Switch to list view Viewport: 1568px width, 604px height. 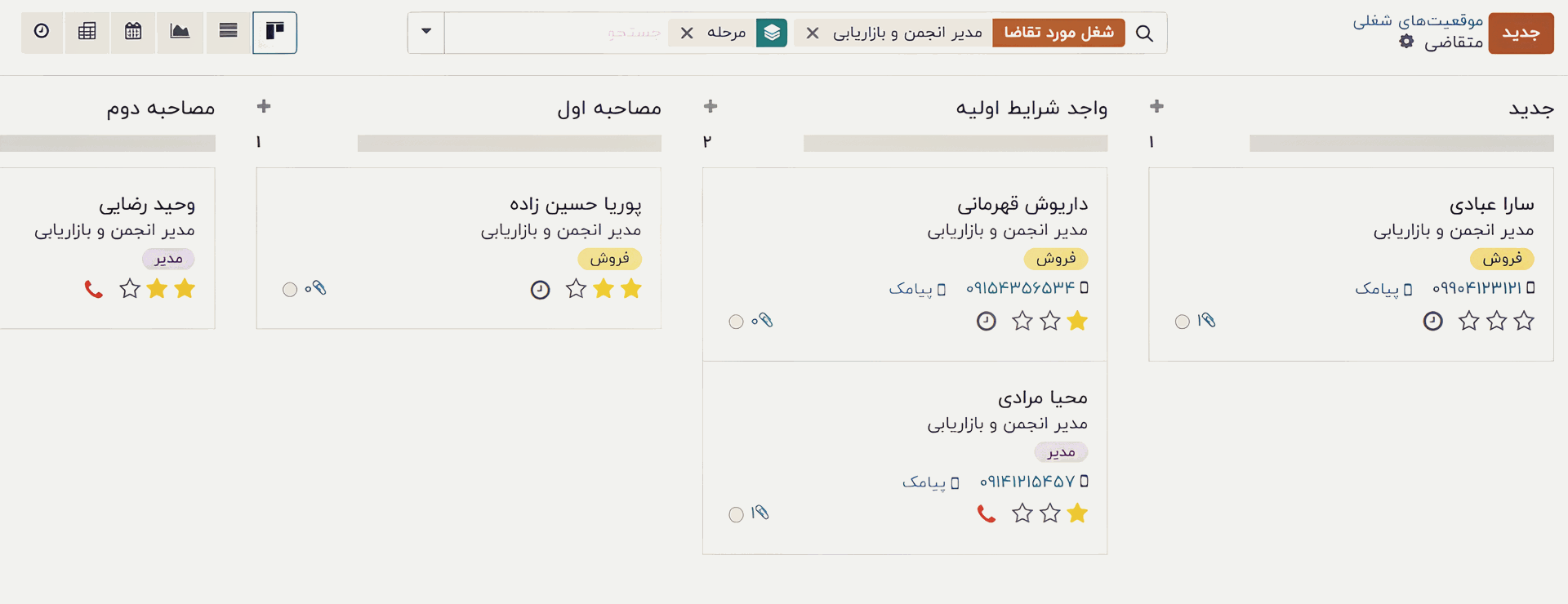point(228,33)
